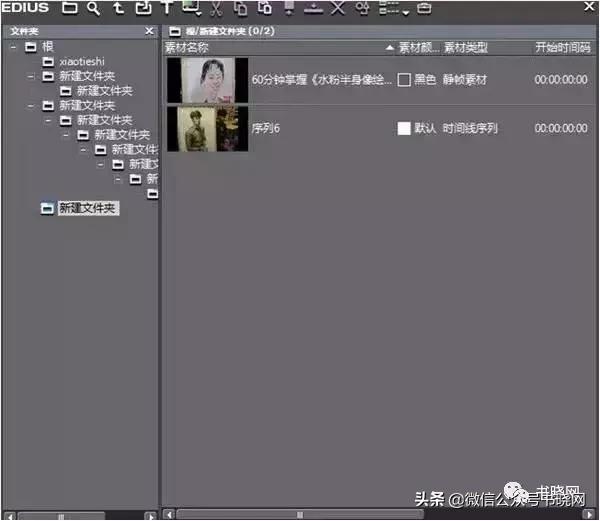Click the toolbox icon at toolbar end
Viewport: 600px width, 521px height.
[424, 9]
